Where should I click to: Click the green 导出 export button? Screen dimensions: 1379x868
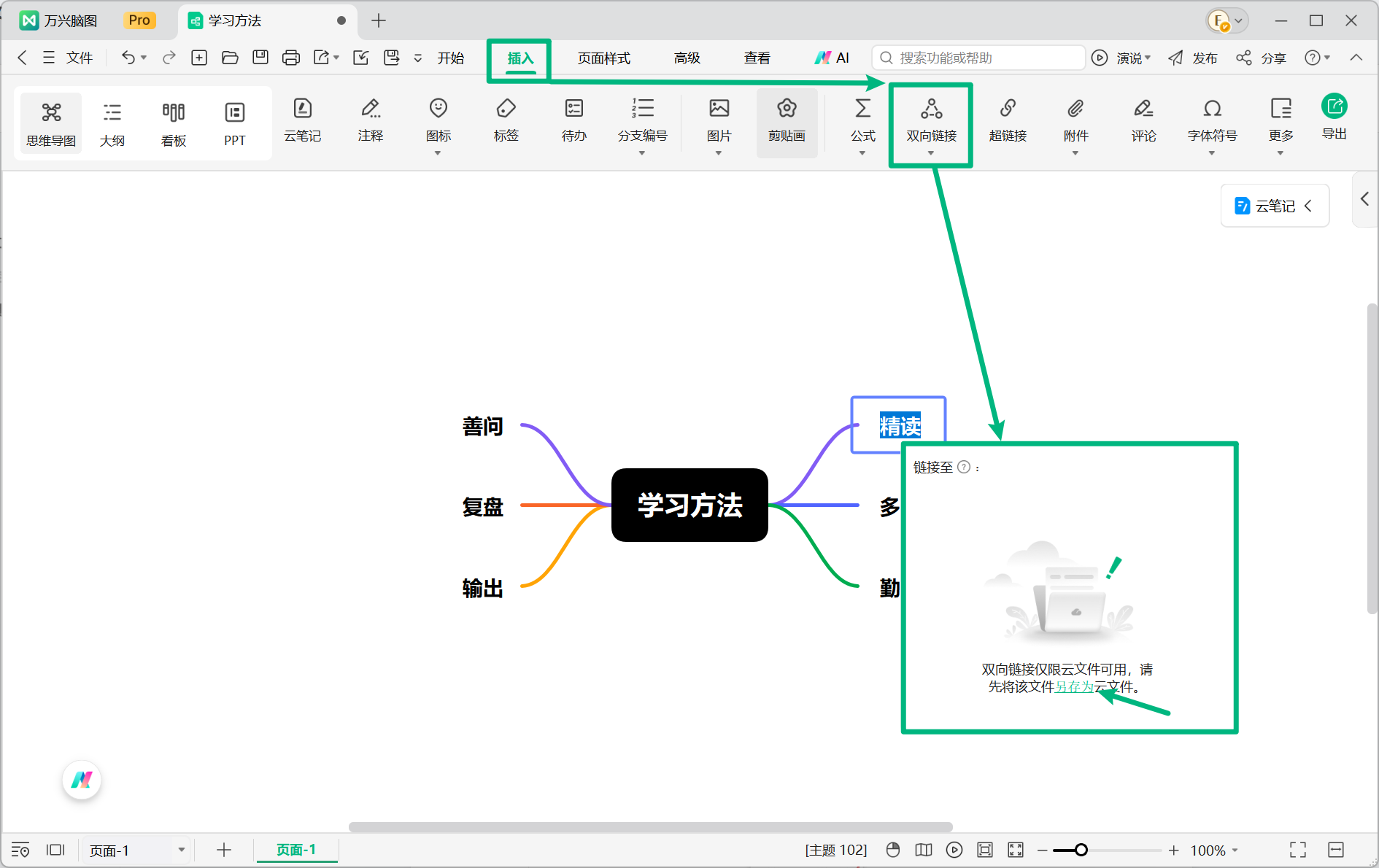click(x=1334, y=117)
